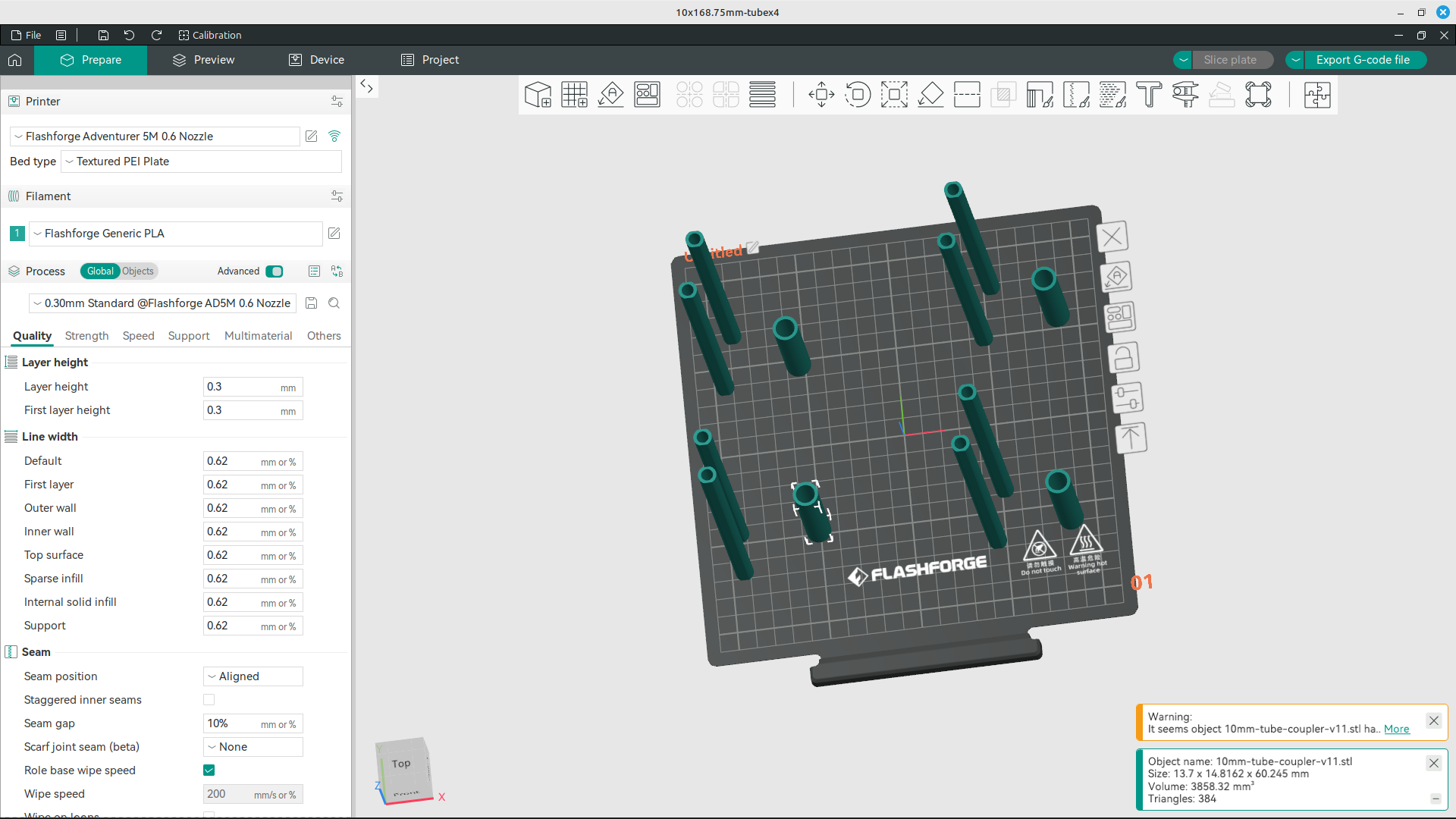Toggle the Advanced settings switch
This screenshot has width=1456, height=819.
click(275, 271)
